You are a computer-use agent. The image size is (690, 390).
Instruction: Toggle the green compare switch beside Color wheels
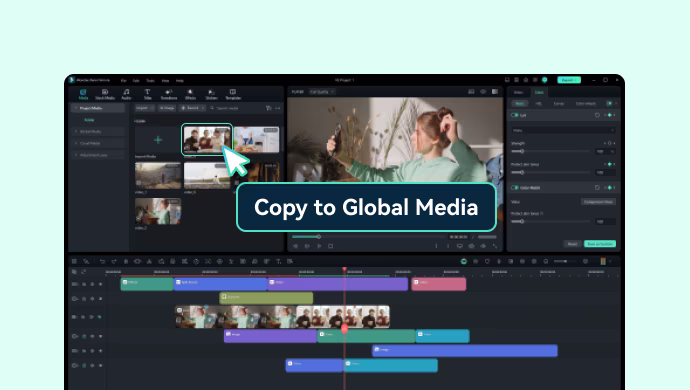(x=609, y=103)
